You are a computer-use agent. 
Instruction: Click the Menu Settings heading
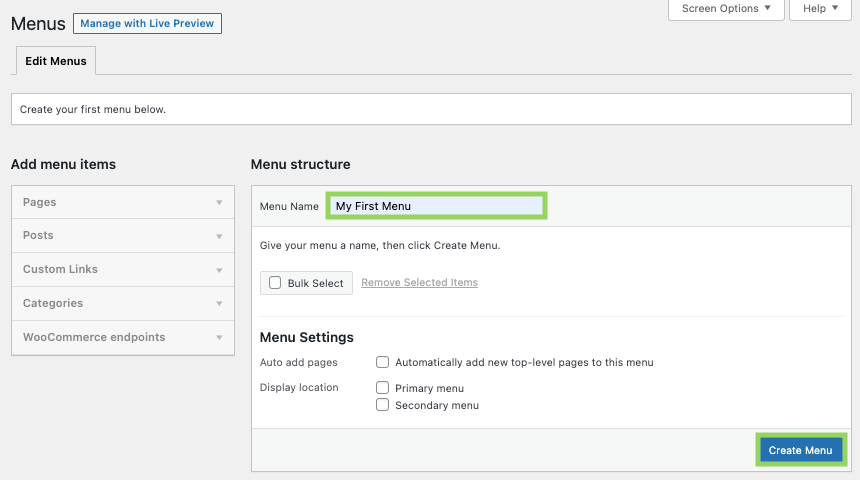point(306,337)
